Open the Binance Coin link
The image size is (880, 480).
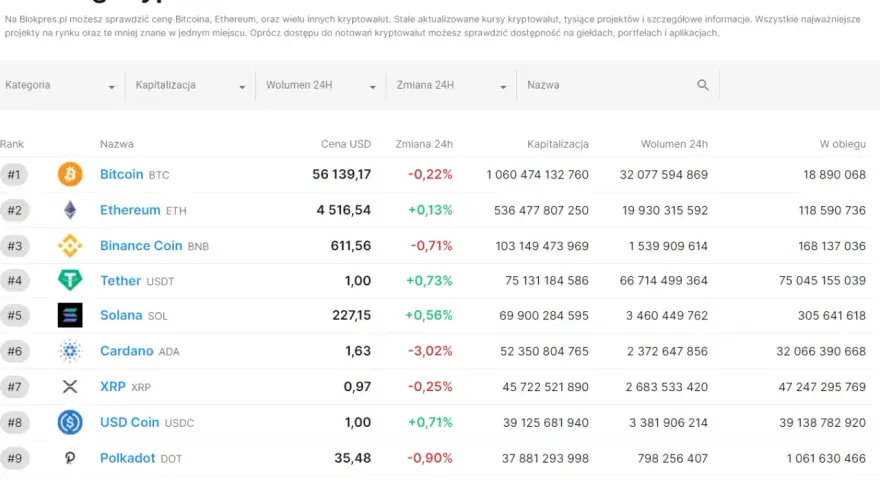coord(141,245)
